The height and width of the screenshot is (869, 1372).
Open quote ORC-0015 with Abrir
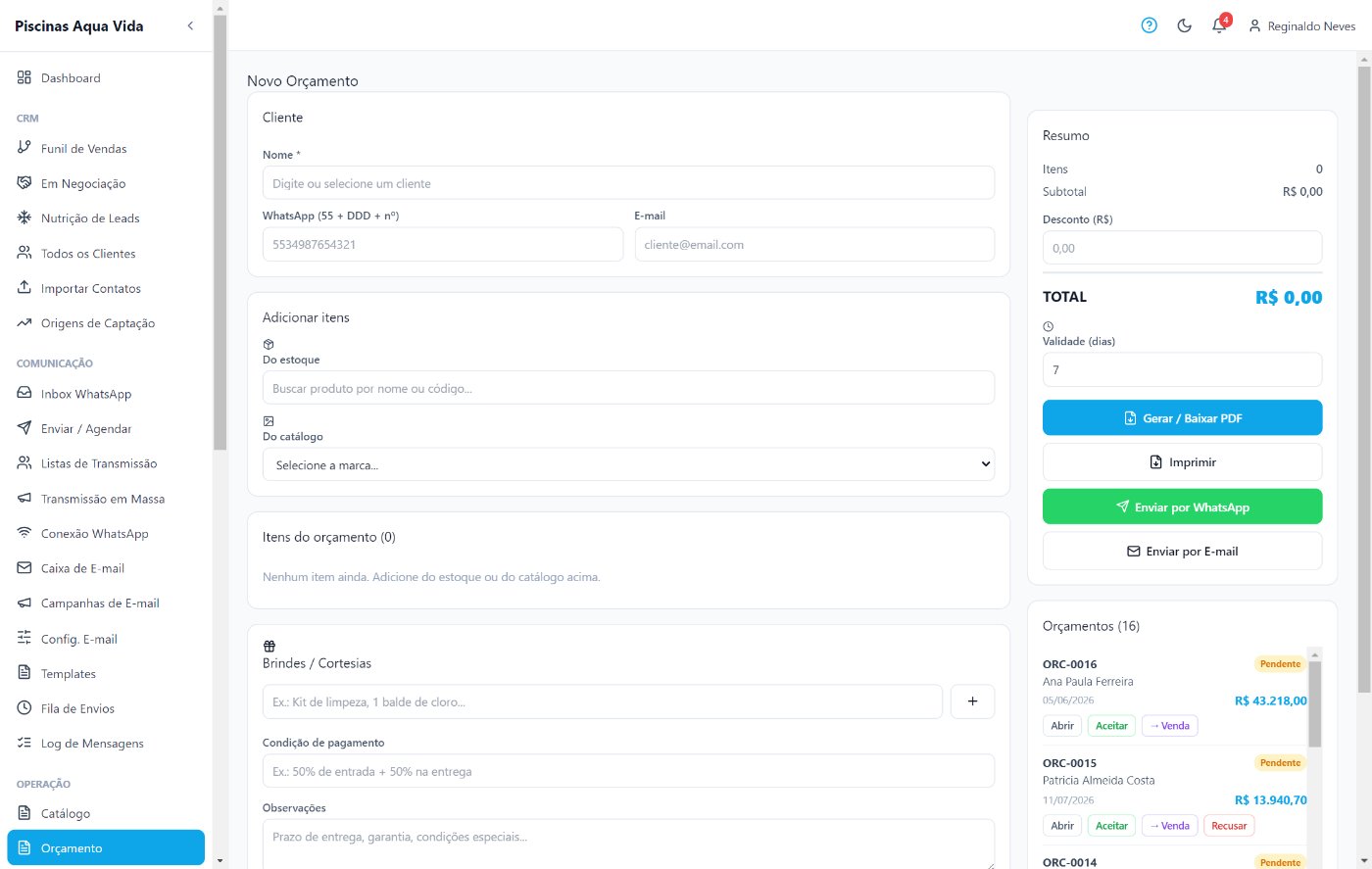pyautogui.click(x=1062, y=826)
